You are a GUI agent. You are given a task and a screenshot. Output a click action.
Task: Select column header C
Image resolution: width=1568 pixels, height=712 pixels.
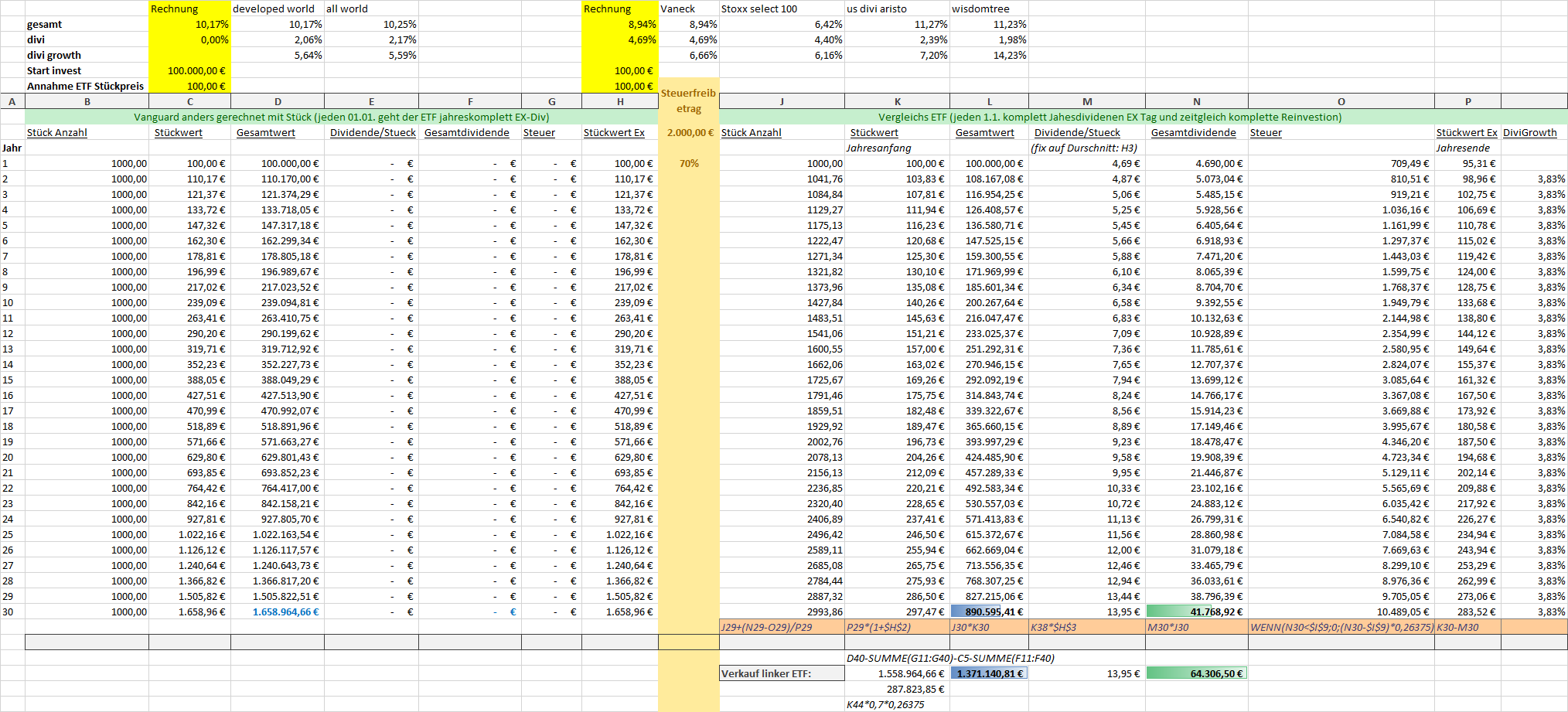coord(189,101)
